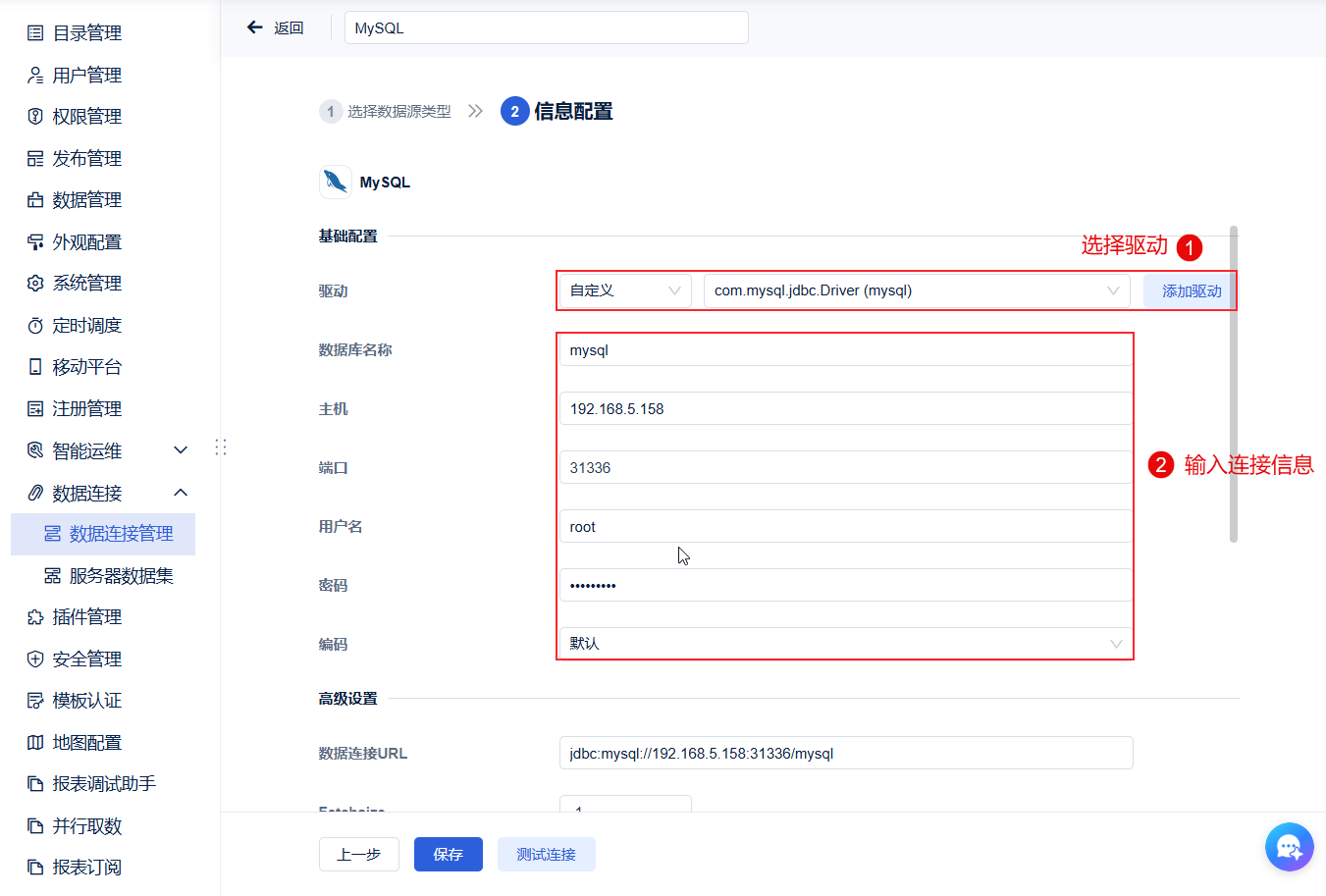Image resolution: width=1326 pixels, height=896 pixels.
Task: Collapse the 数据连接 menu chevron
Action: 181,493
